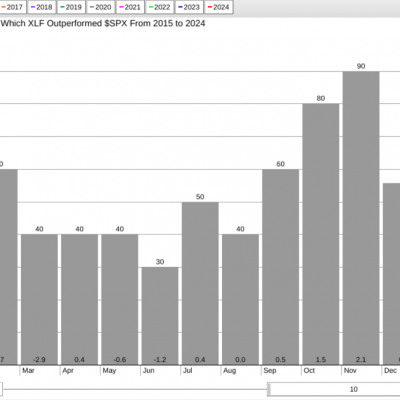Toggle the 2018 year series button
Screen dimensions: 400x400
tap(42, 7)
